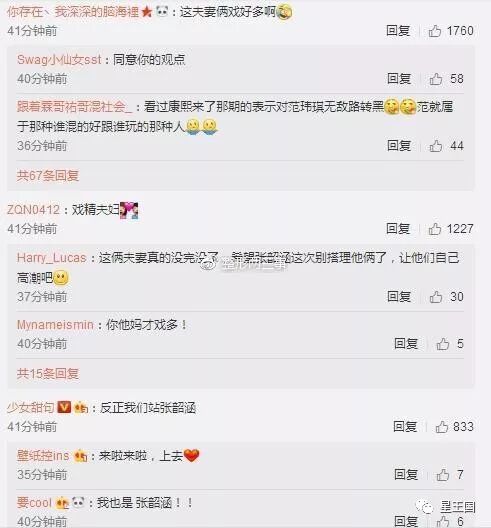Reply to 少女甜句's comment
Image resolution: width=491 pixels, height=528 pixels.
(405, 427)
